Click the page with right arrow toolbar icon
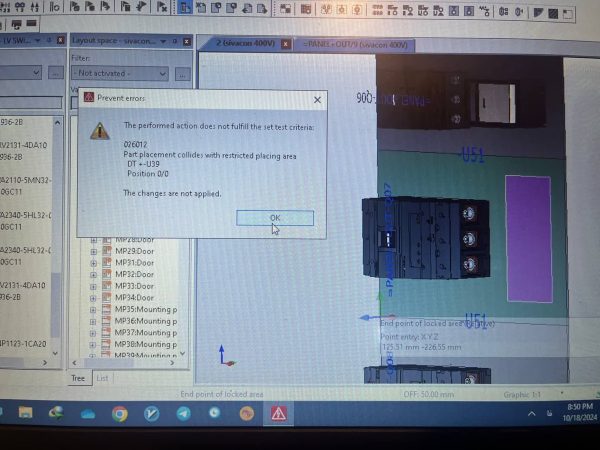This screenshot has height=450, width=600. tap(262, 8)
